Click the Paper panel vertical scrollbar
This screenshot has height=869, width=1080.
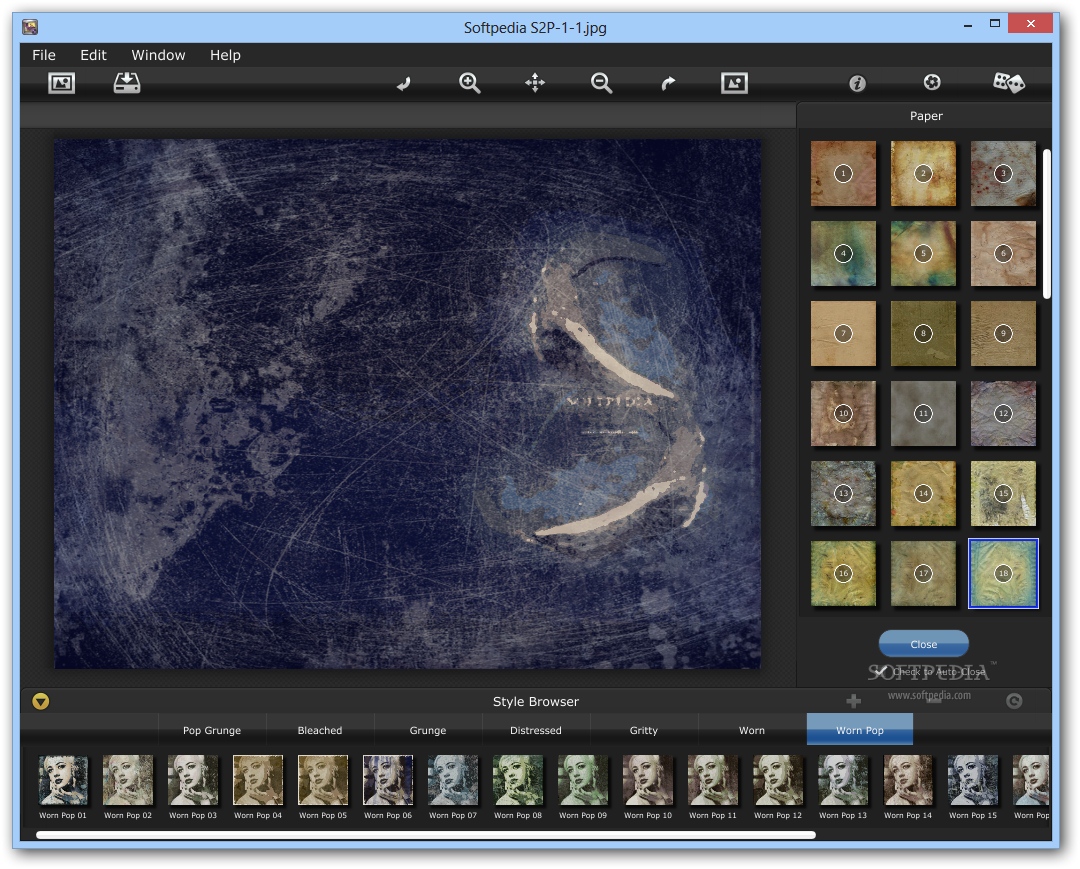click(1047, 224)
